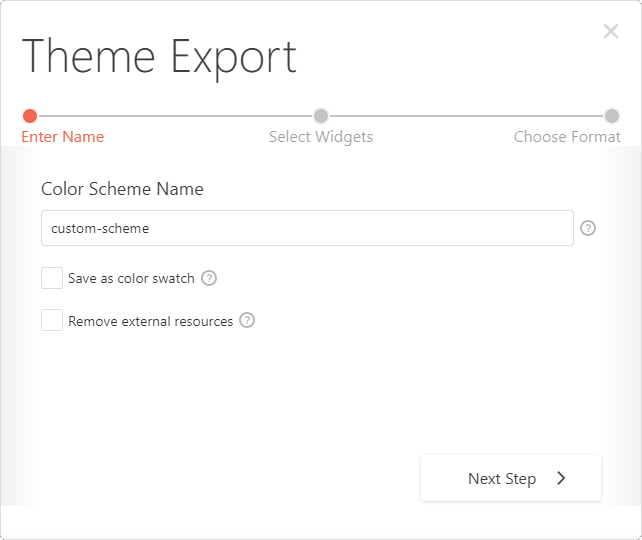Check Remove external resources option
The image size is (642, 540).
[x=52, y=320]
